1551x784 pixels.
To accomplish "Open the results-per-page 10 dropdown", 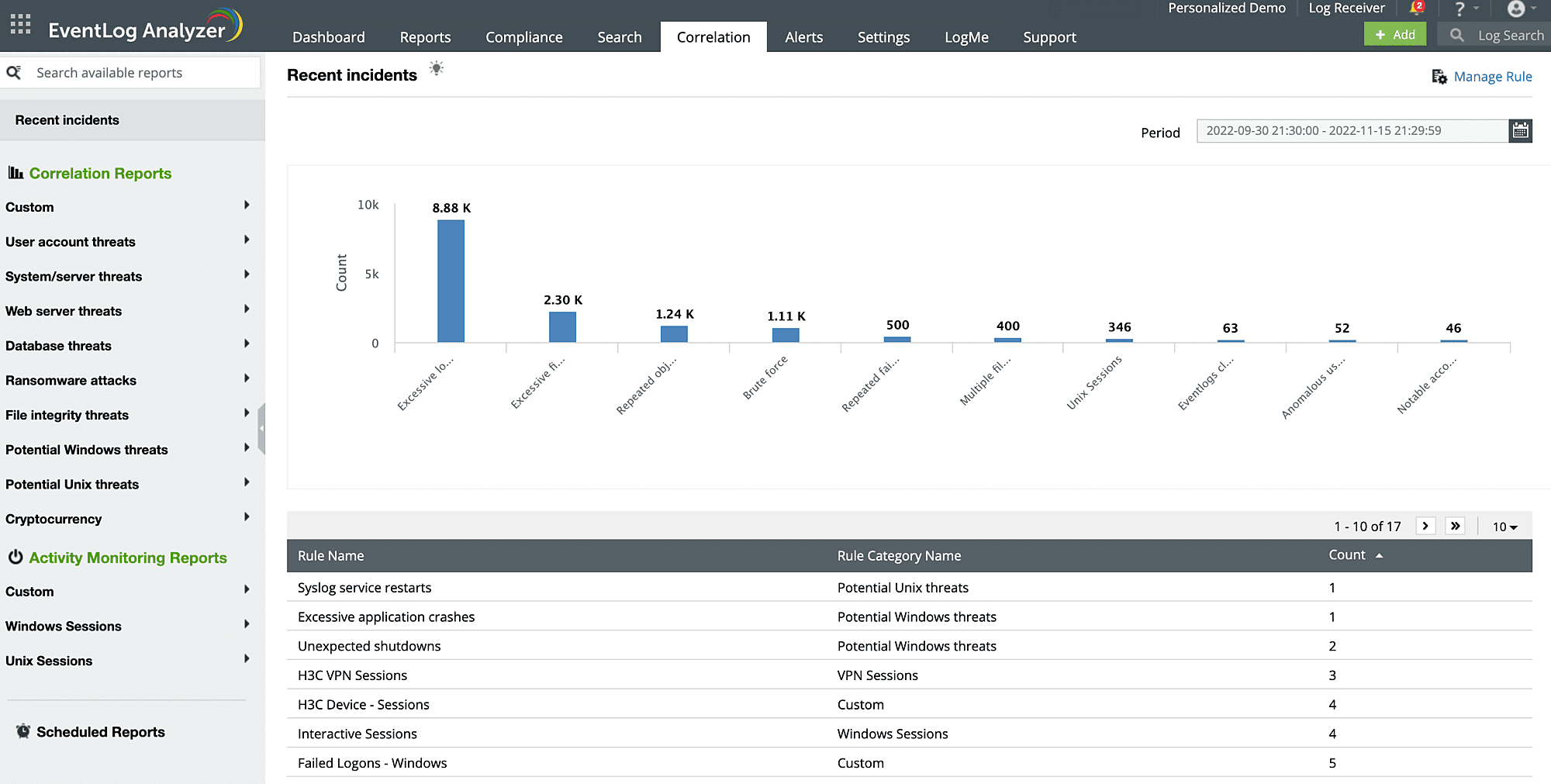I will (x=1503, y=526).
